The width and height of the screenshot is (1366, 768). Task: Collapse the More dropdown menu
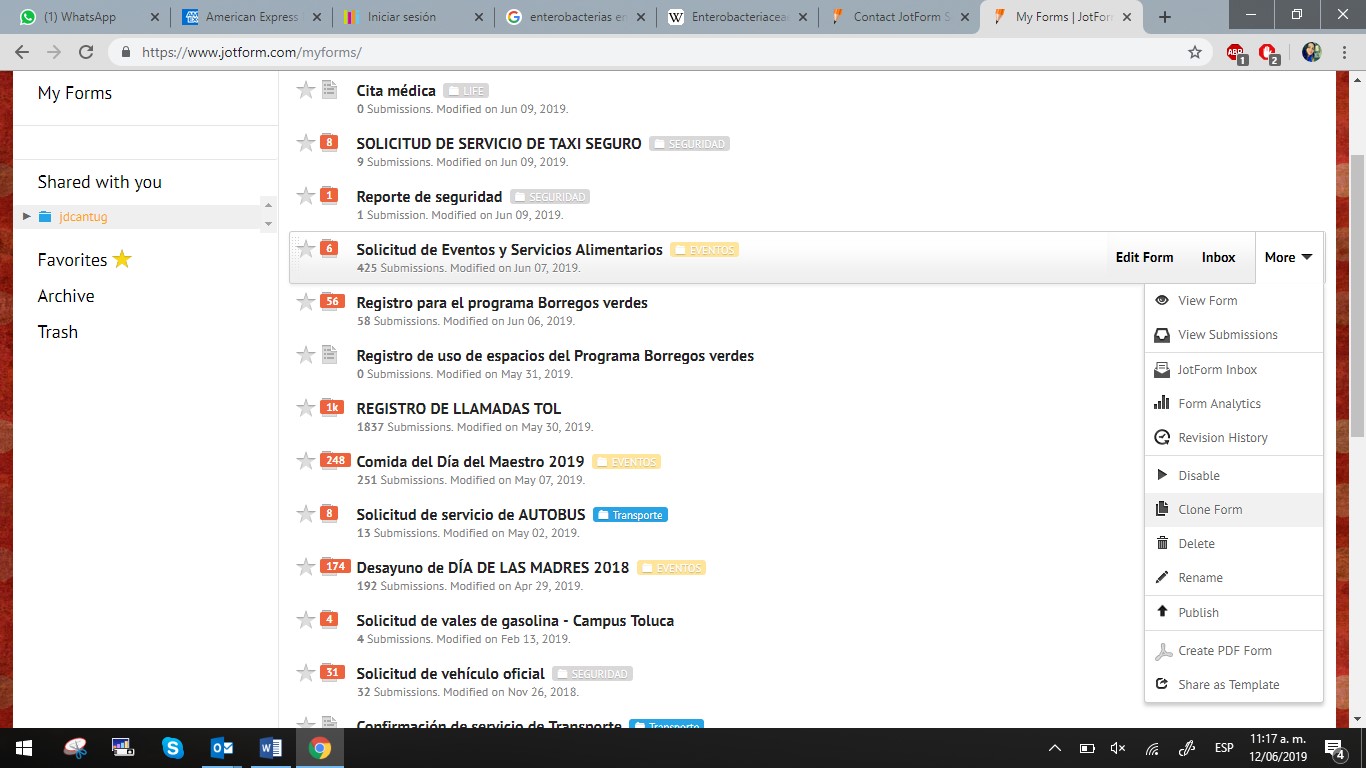(x=1288, y=258)
